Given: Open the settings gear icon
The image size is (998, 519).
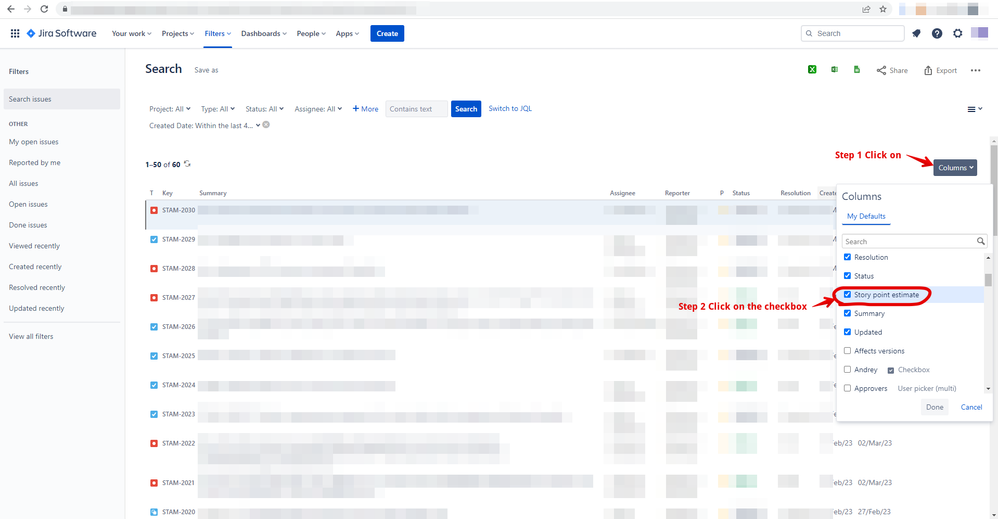Looking at the screenshot, I should 957,33.
